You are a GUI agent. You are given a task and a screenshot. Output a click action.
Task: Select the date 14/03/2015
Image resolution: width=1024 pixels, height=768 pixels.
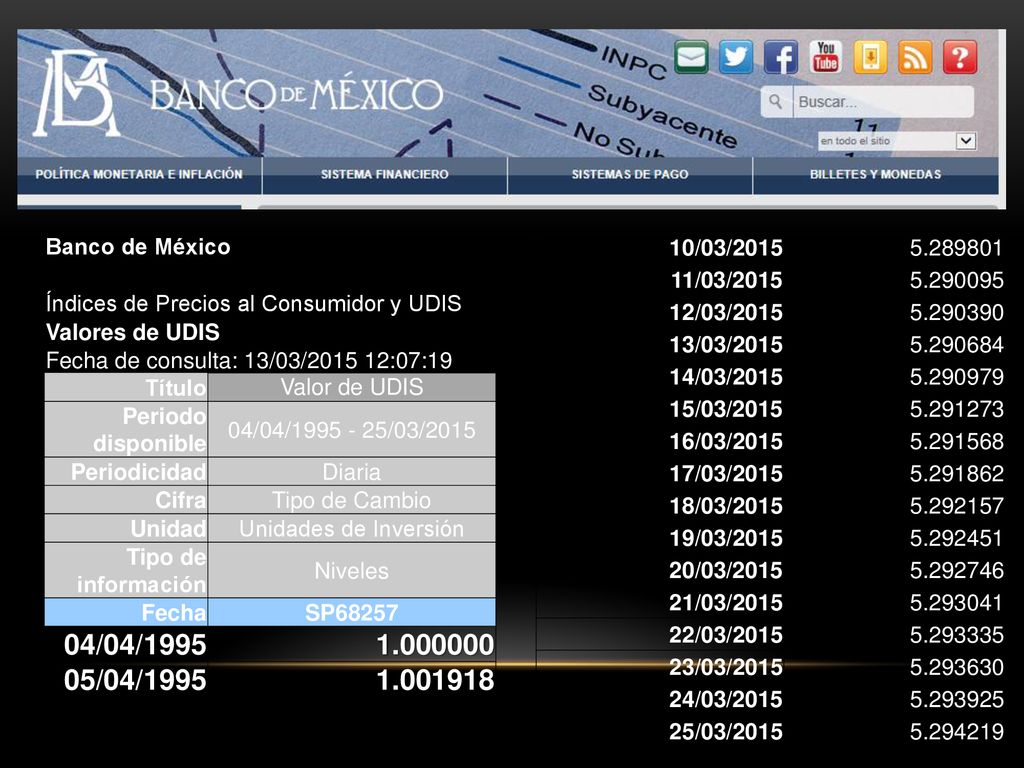point(726,377)
